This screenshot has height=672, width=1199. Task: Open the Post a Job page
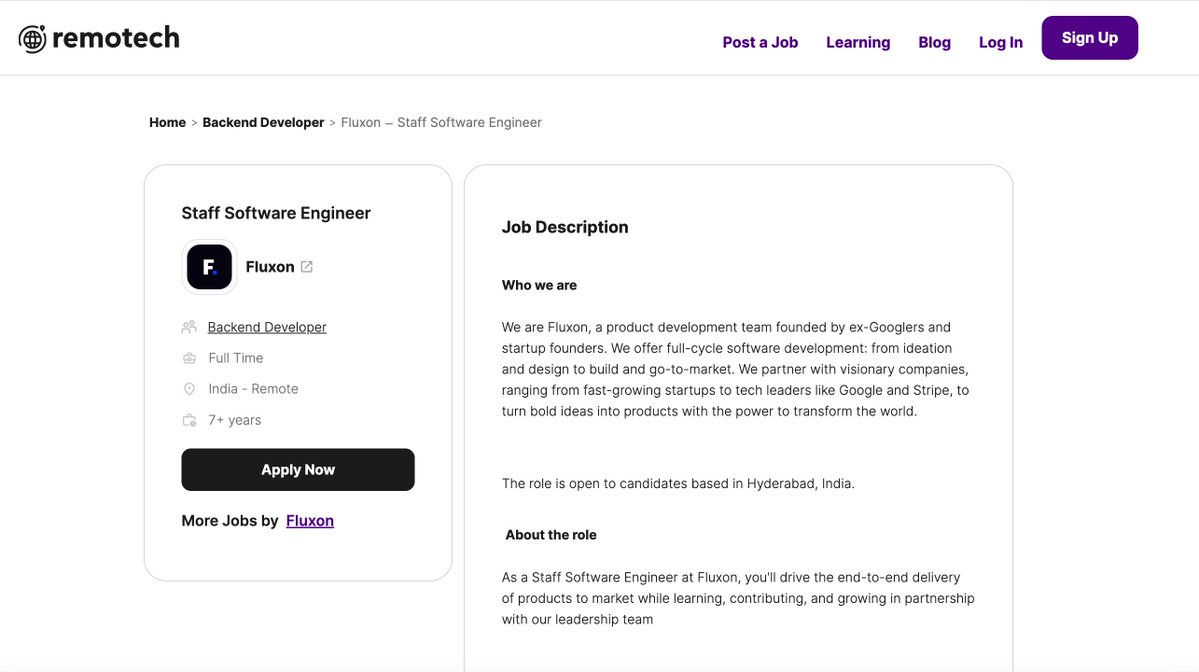tap(760, 42)
